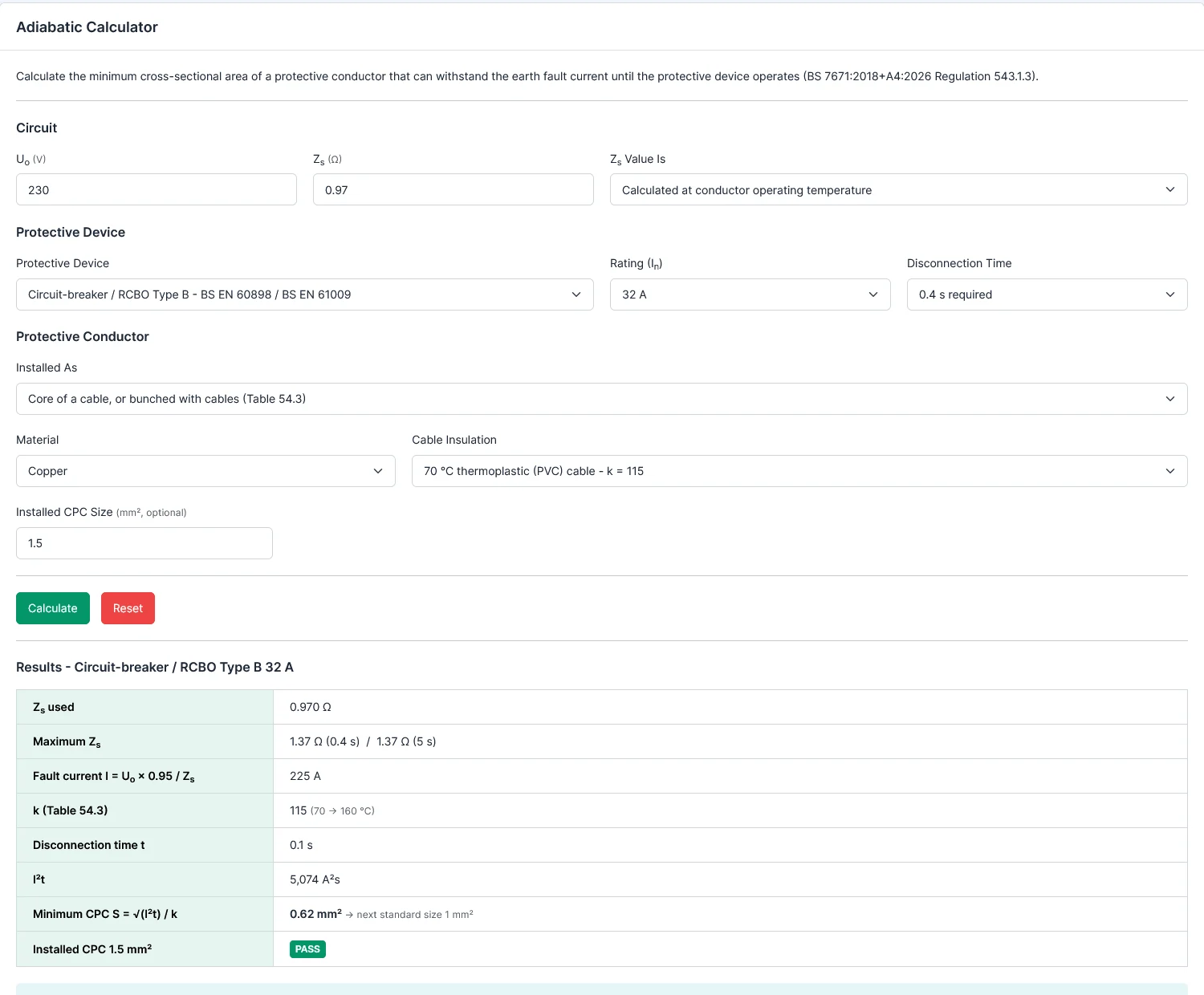The image size is (1204, 995).
Task: Click the '0.62 mm²' minimum CPC value
Action: pos(315,914)
